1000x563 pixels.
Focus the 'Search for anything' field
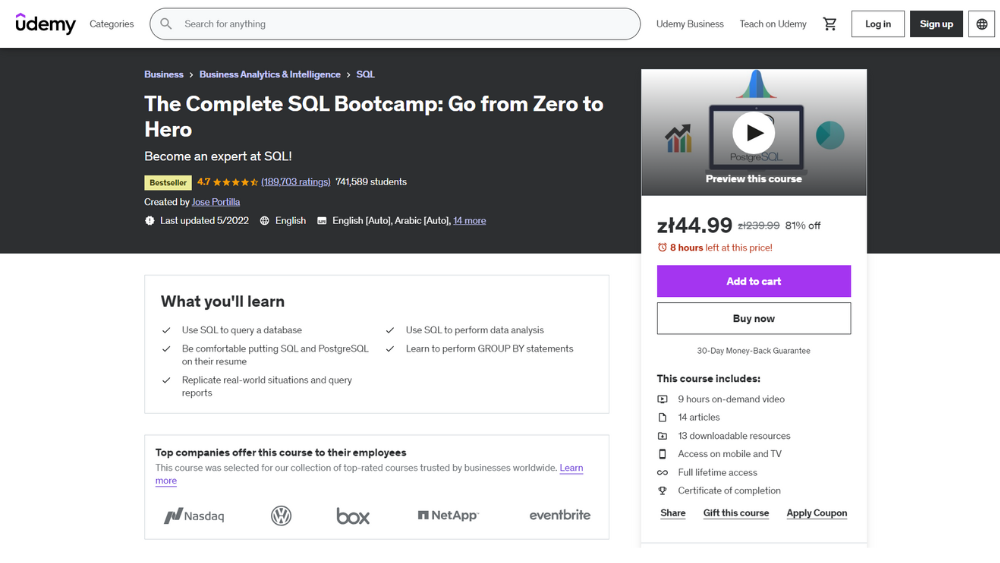point(395,24)
